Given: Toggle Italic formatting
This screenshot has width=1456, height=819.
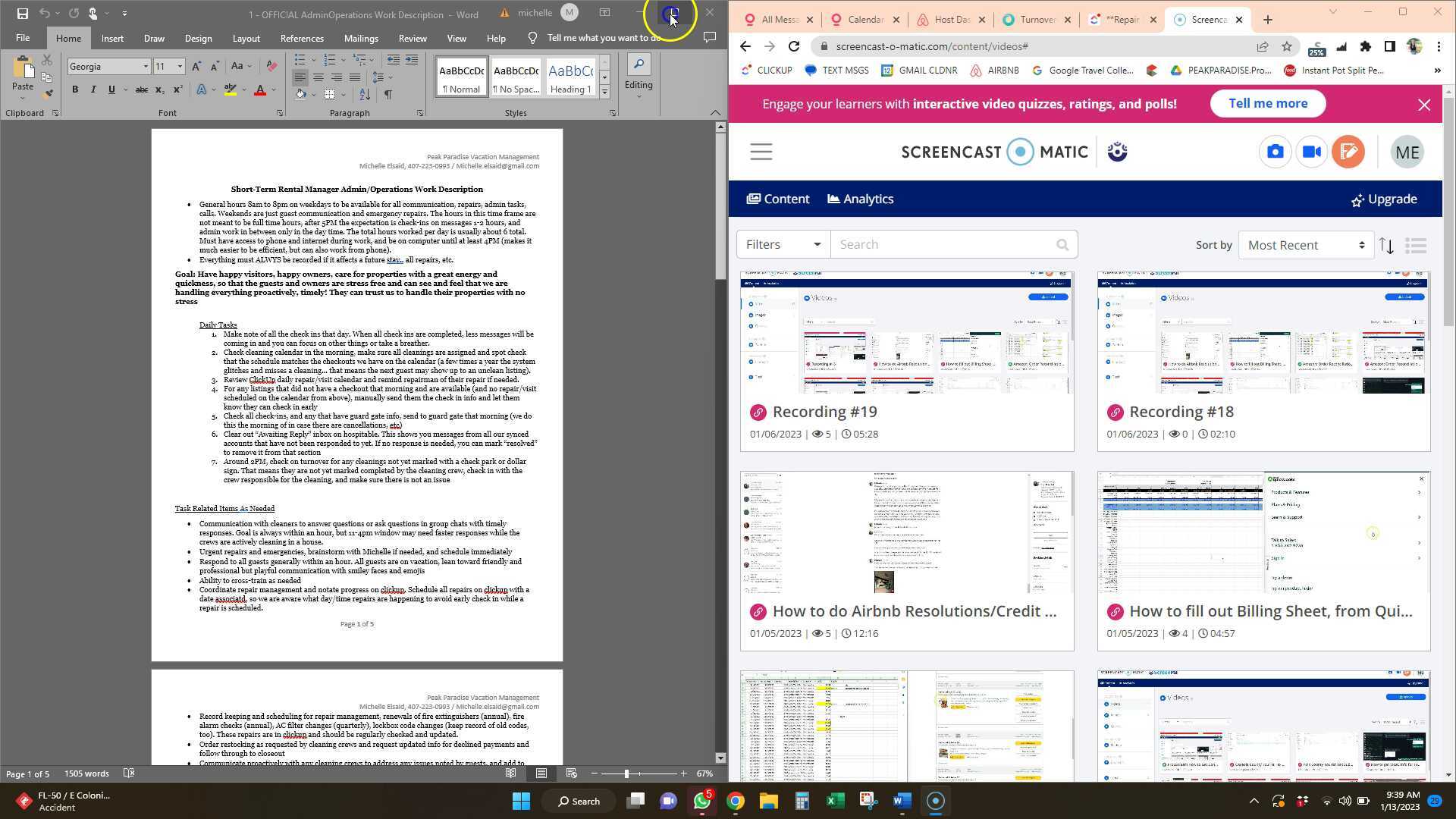Looking at the screenshot, I should pyautogui.click(x=93, y=89).
